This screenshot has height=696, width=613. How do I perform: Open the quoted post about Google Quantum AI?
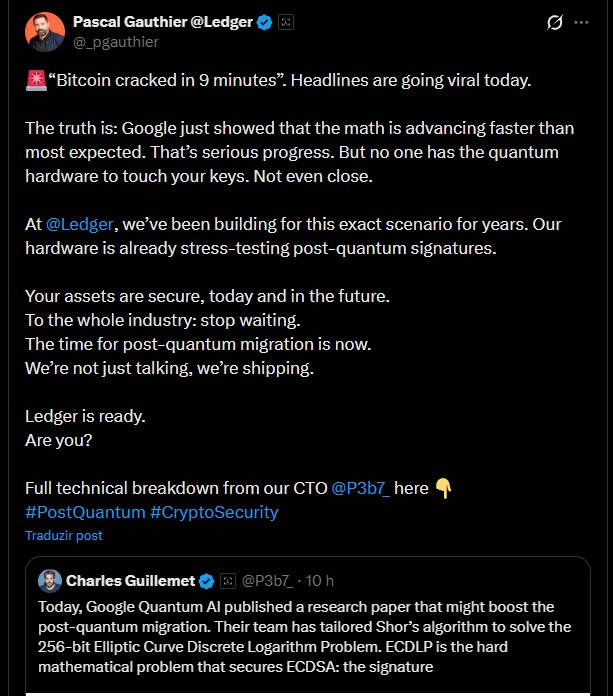click(305, 637)
